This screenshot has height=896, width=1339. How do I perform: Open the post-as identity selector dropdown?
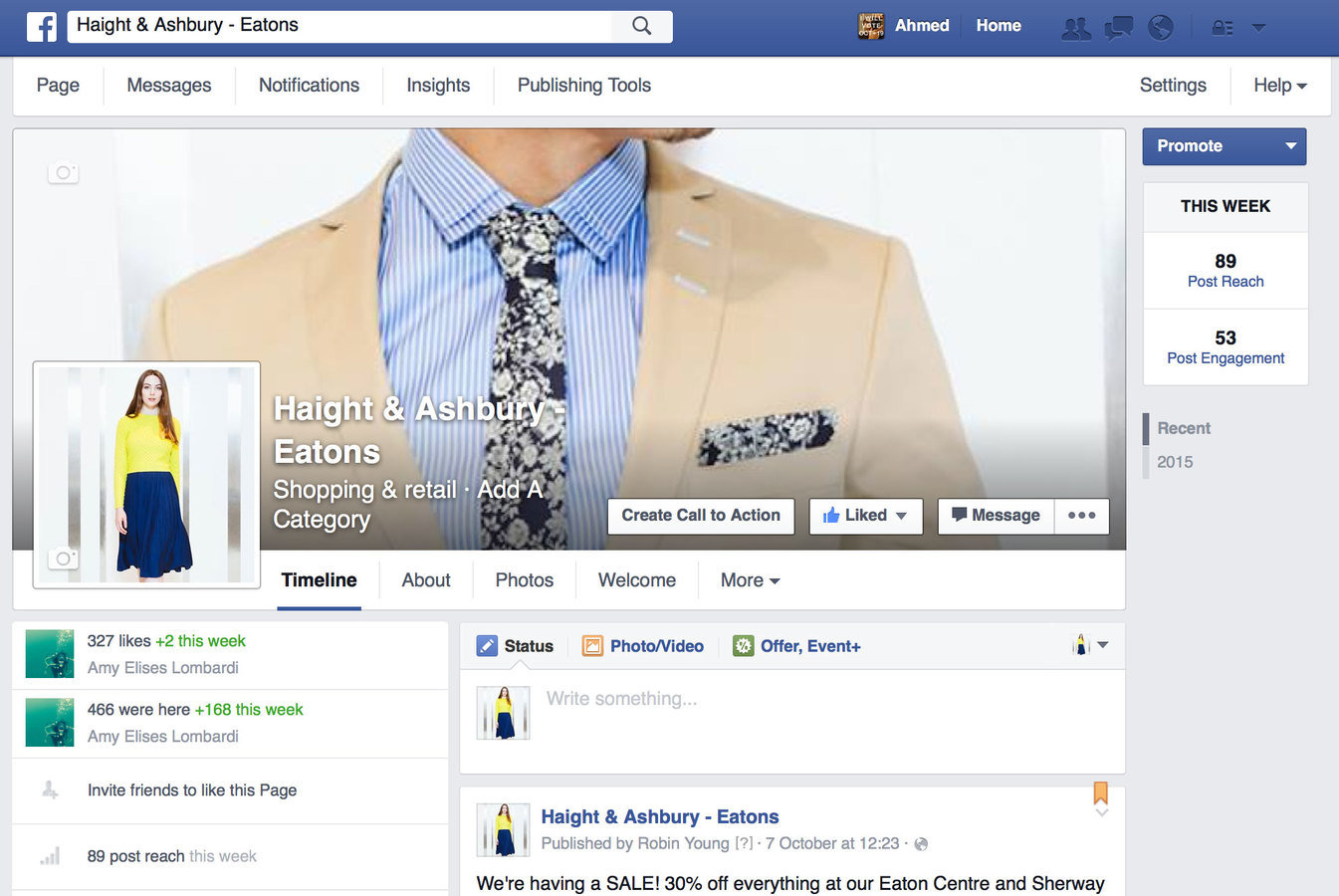click(1091, 645)
